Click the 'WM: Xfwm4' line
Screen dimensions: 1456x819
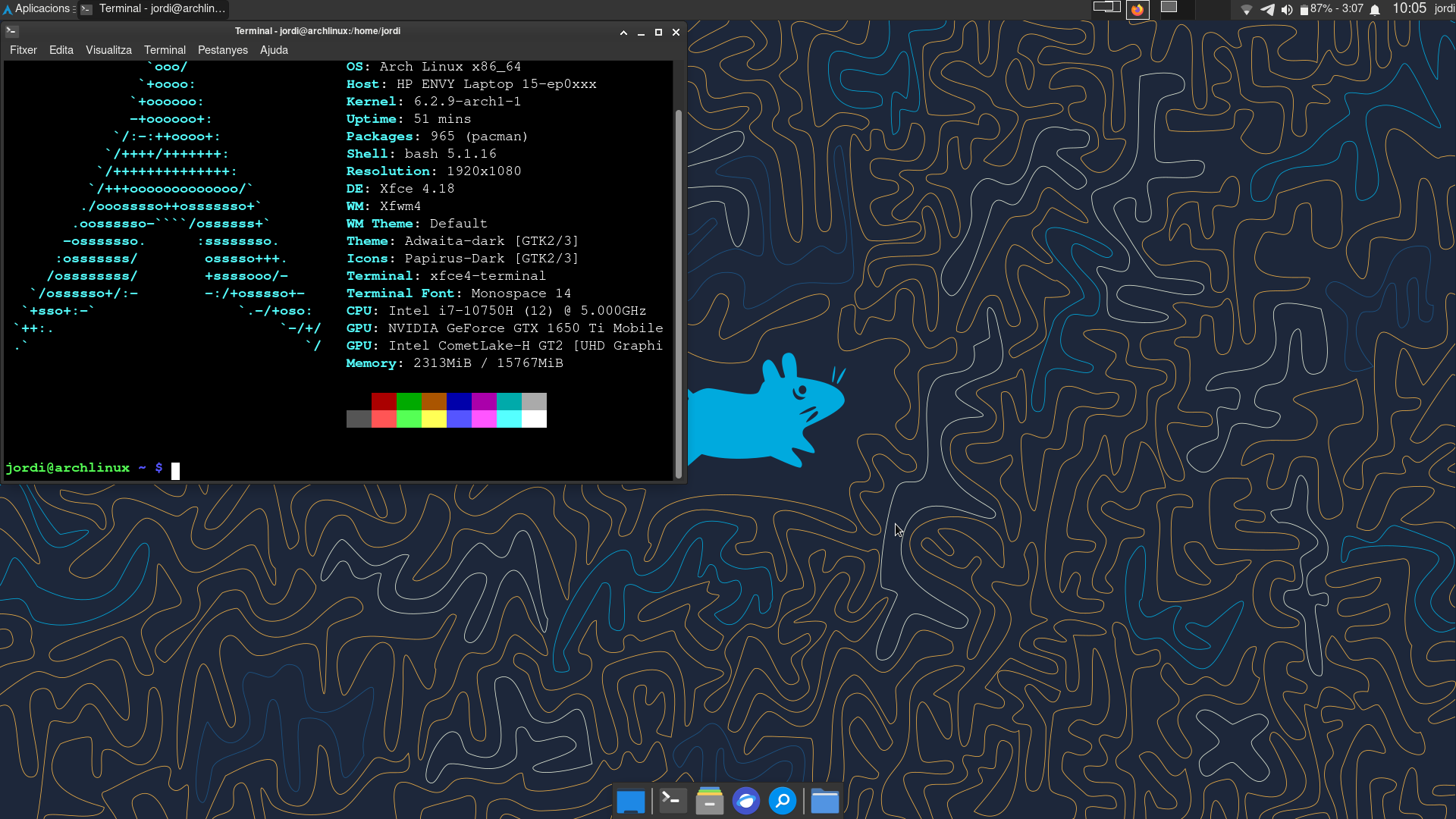(384, 206)
